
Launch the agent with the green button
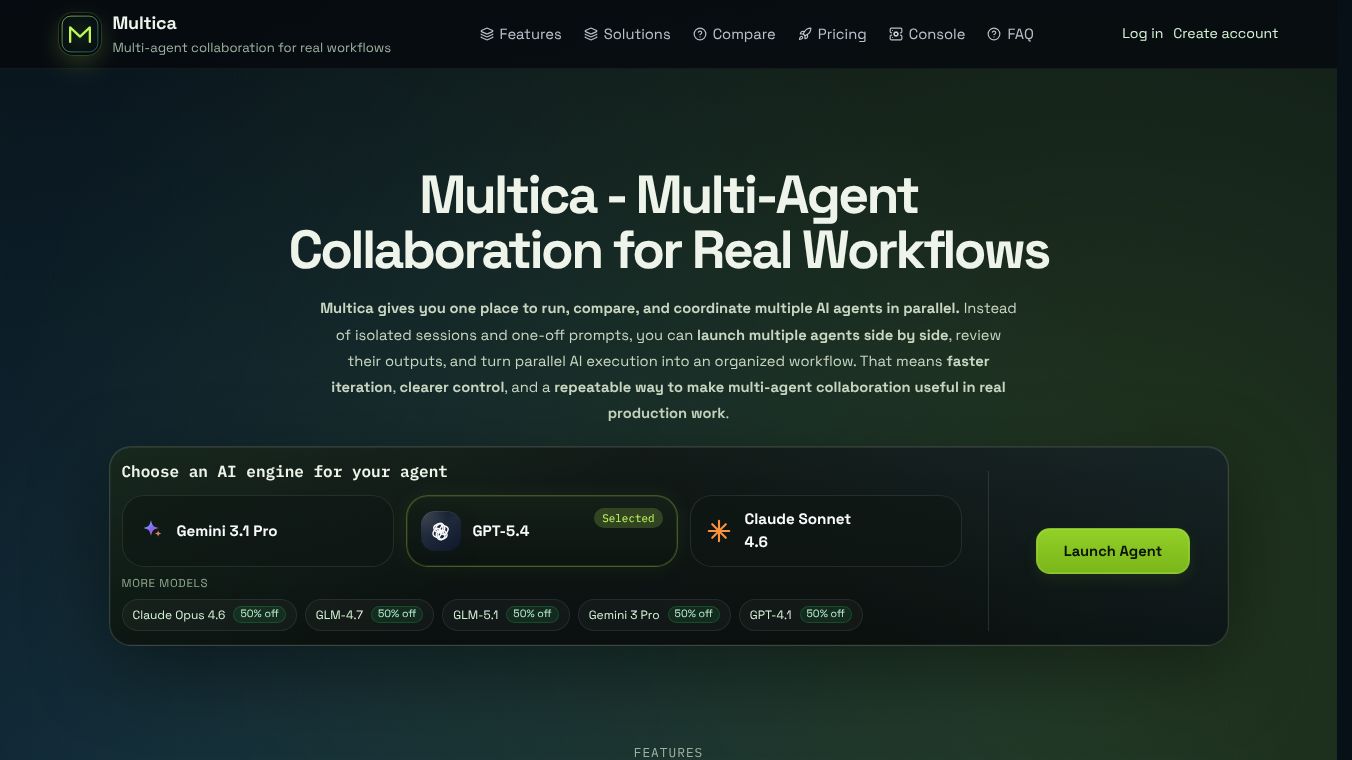(x=1113, y=551)
